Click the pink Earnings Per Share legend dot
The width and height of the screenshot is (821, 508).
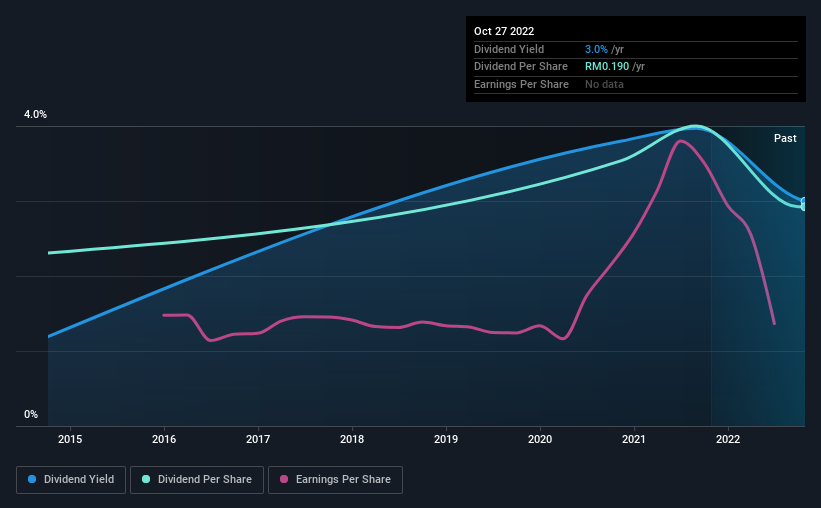point(284,480)
